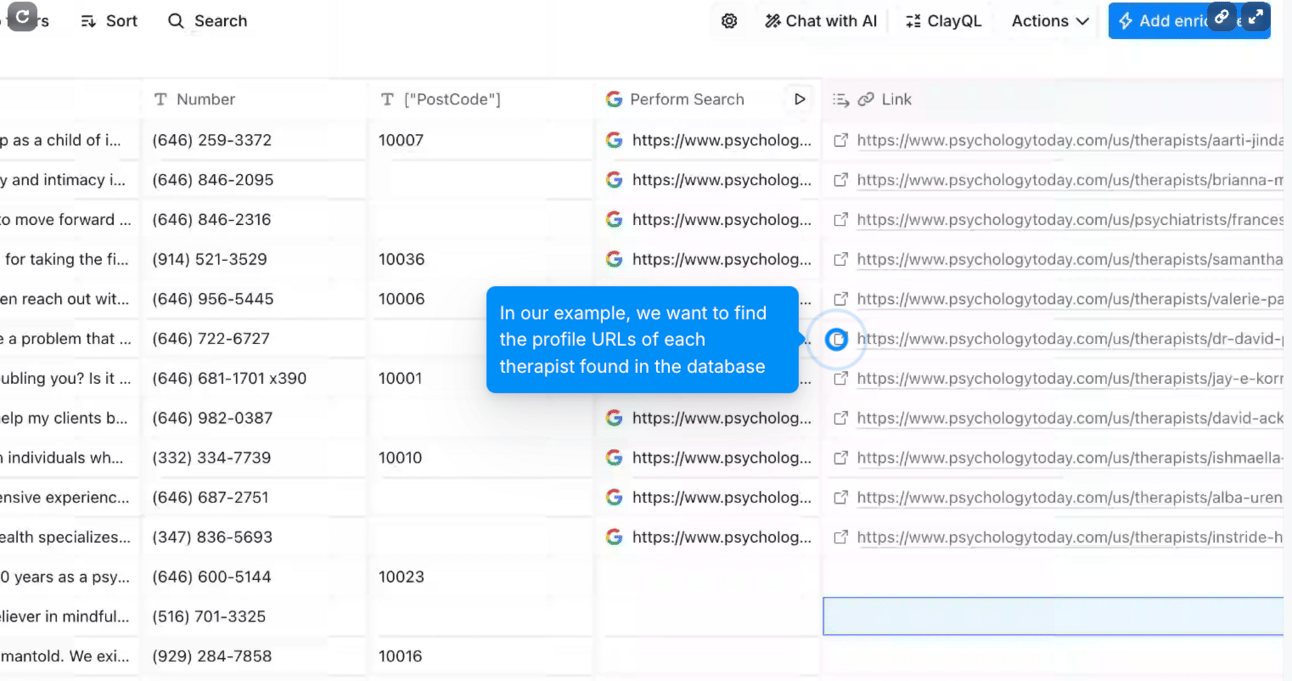1292x681 pixels.
Task: Select phone number (929) 284-7858
Action: pyautogui.click(x=212, y=656)
